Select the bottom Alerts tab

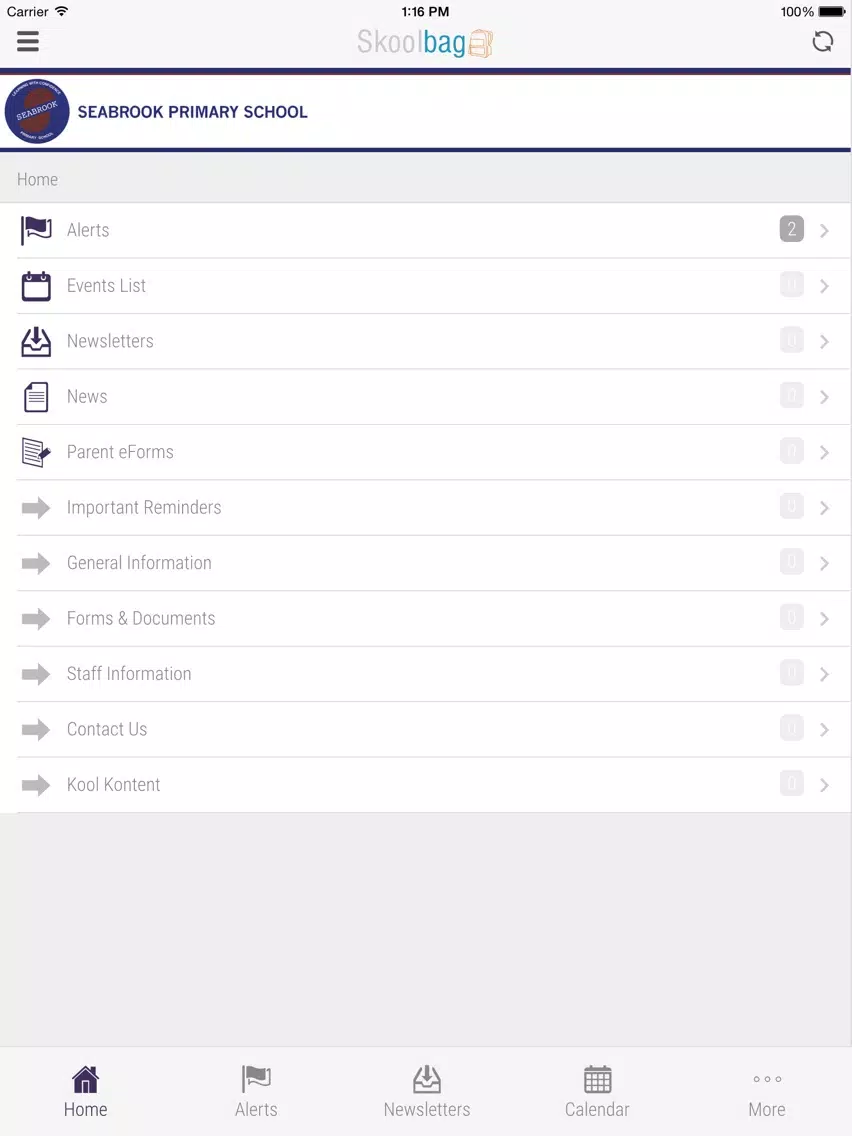tap(256, 1092)
